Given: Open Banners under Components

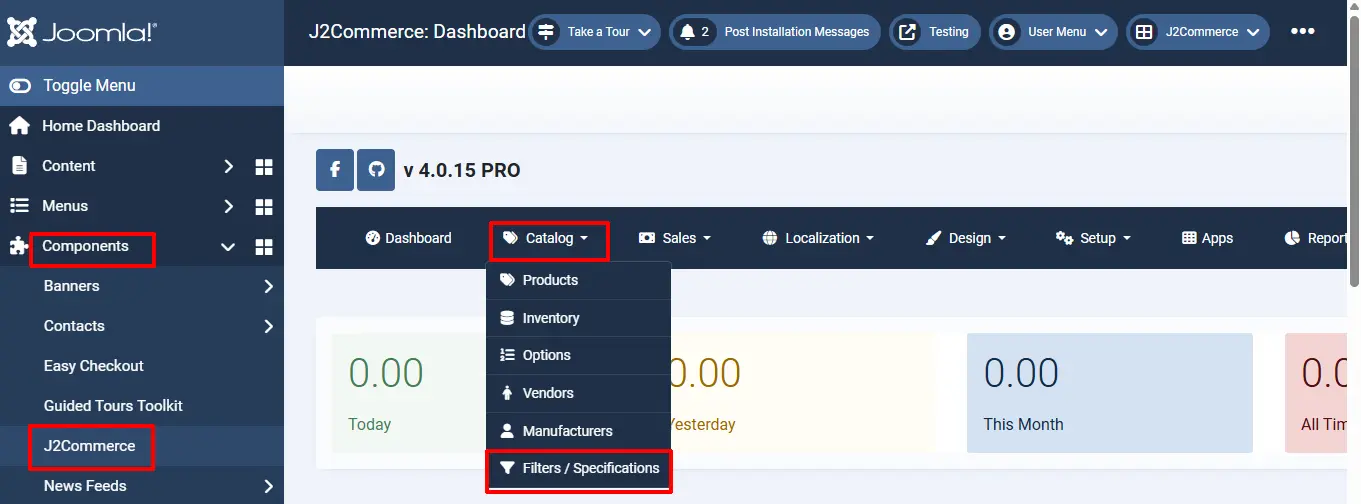Looking at the screenshot, I should click(71, 286).
